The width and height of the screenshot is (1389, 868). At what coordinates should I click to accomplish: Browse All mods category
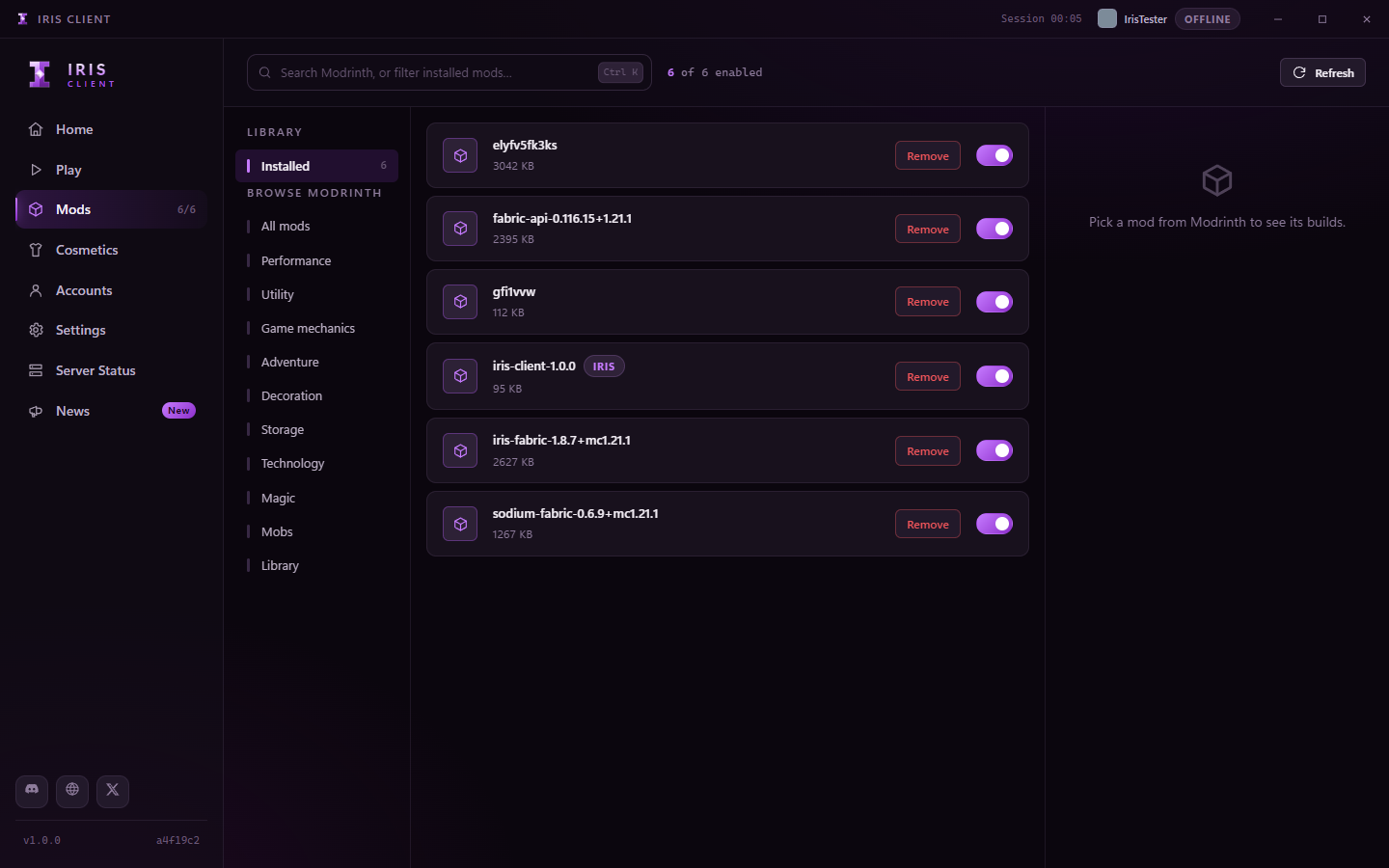316,226
